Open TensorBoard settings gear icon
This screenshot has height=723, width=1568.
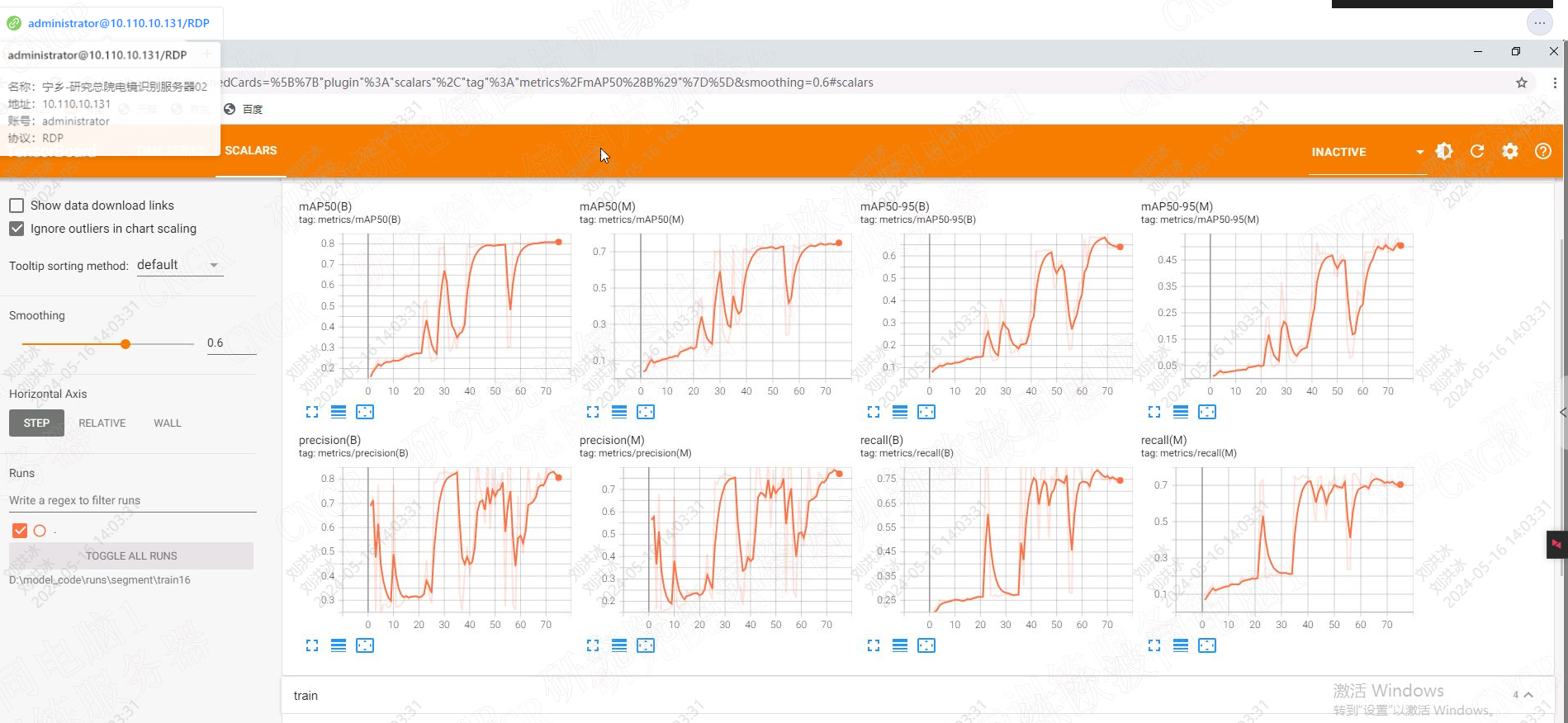tap(1510, 151)
